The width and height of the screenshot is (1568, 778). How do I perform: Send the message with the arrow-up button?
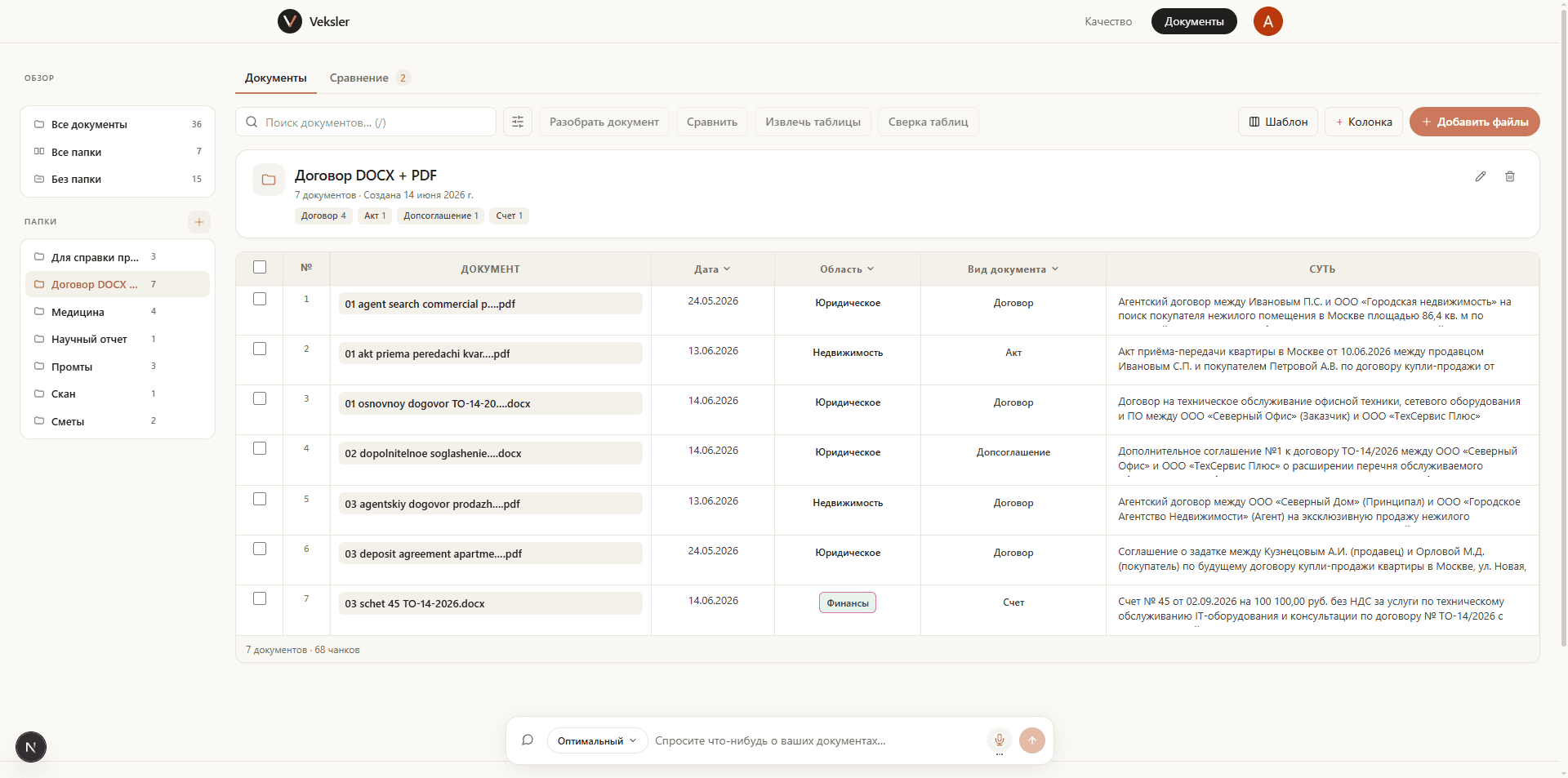(1032, 740)
